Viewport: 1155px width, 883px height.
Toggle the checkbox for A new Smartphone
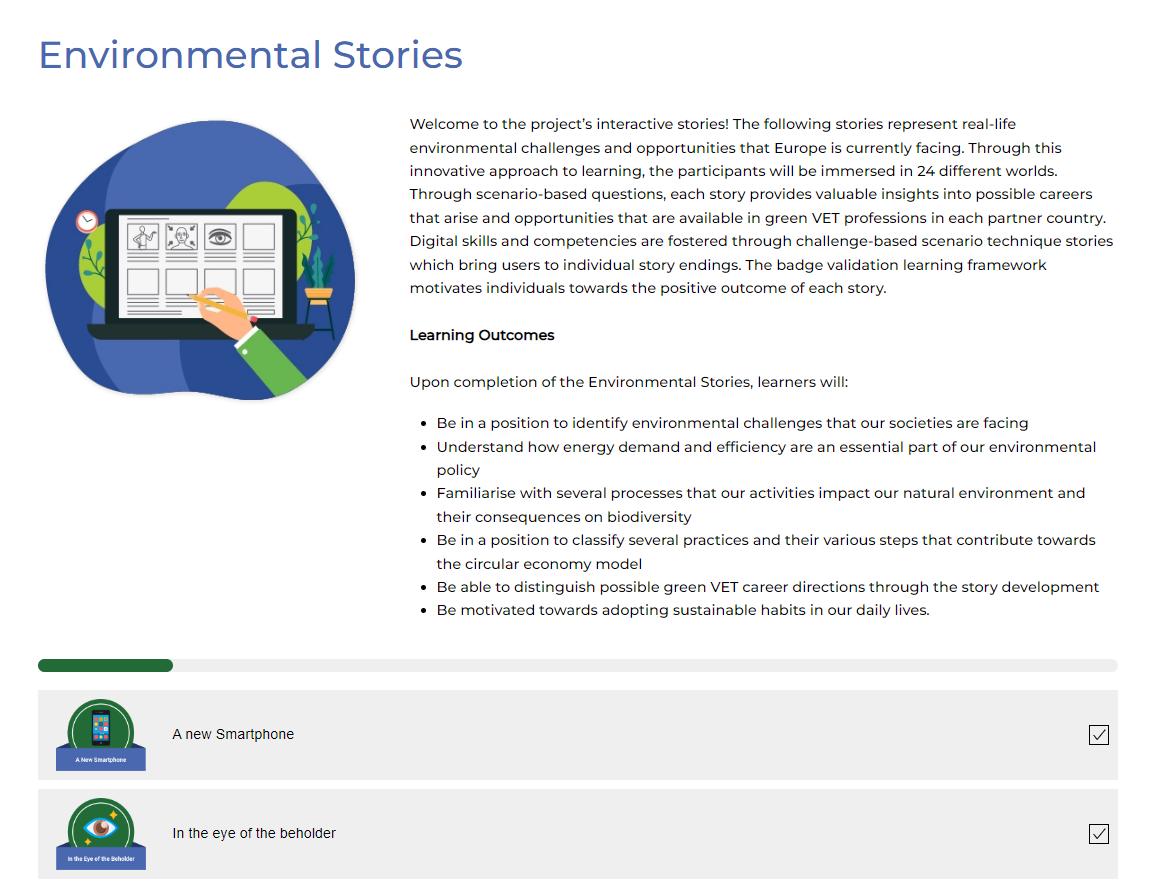[x=1098, y=735]
